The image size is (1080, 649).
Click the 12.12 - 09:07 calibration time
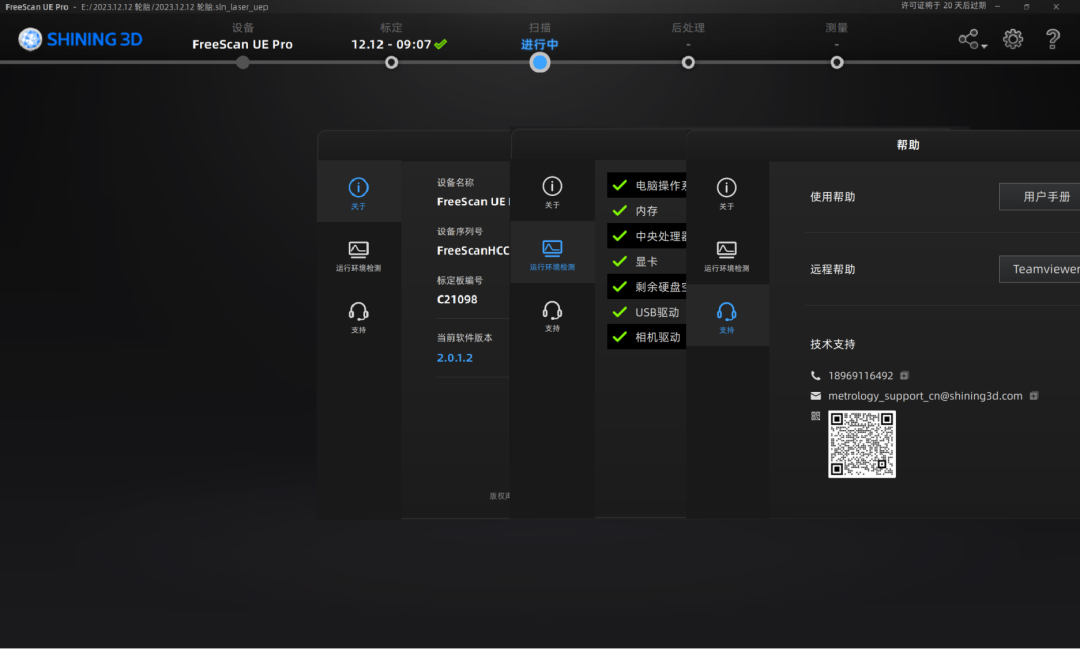(x=391, y=44)
